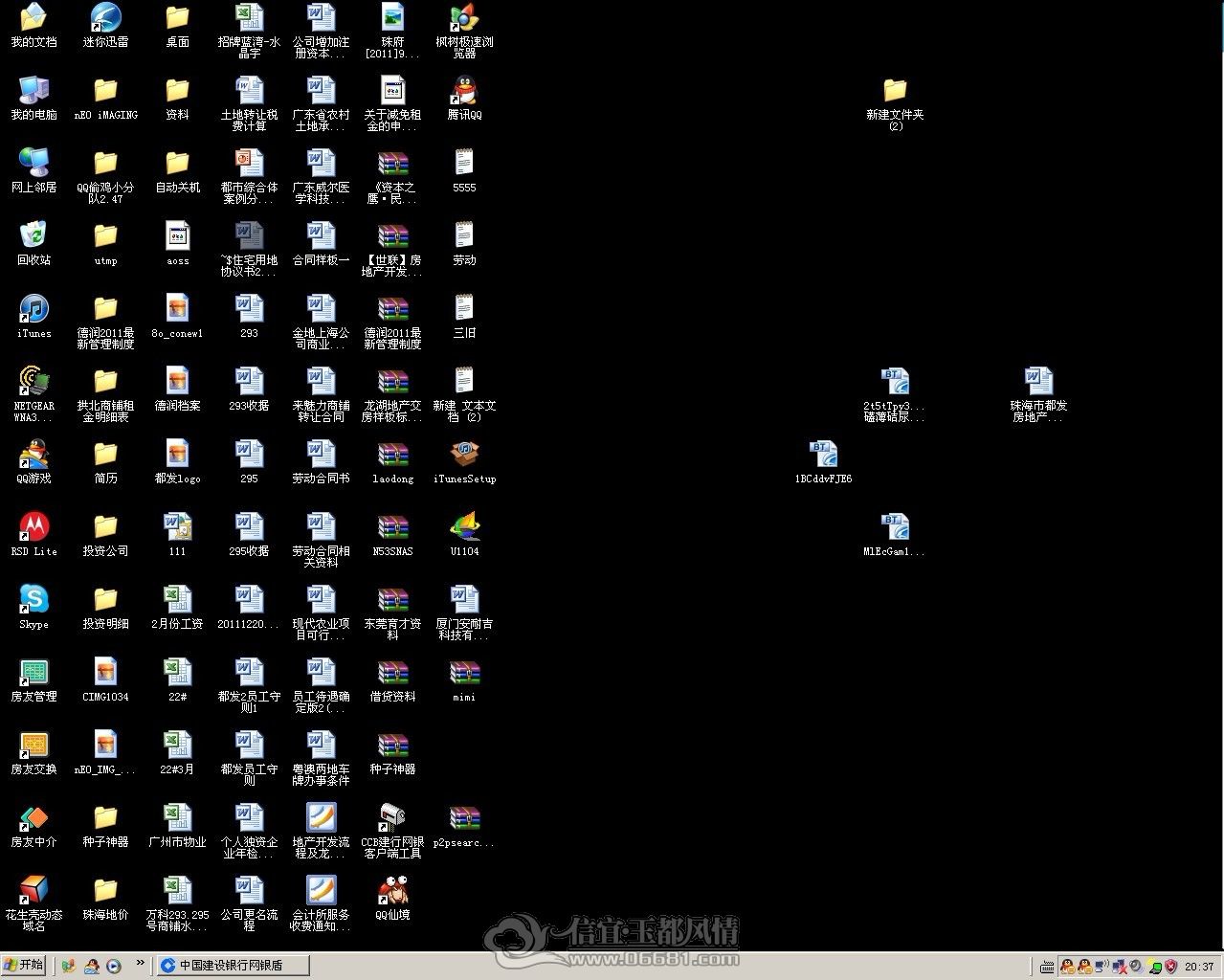Select the laodong archive file
Screen dimensions: 1224x980
[x=392, y=461]
